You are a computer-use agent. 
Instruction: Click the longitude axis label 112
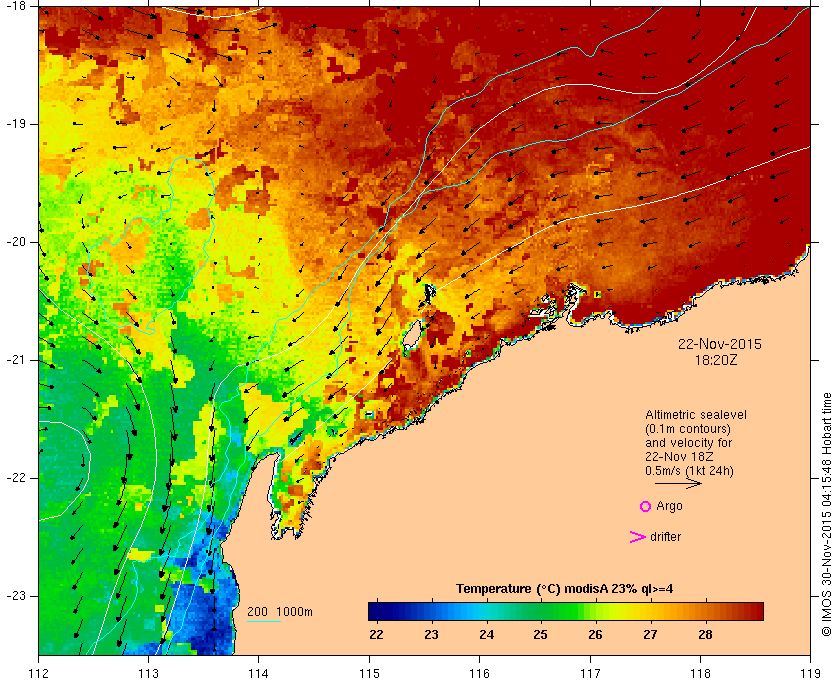coord(39,673)
